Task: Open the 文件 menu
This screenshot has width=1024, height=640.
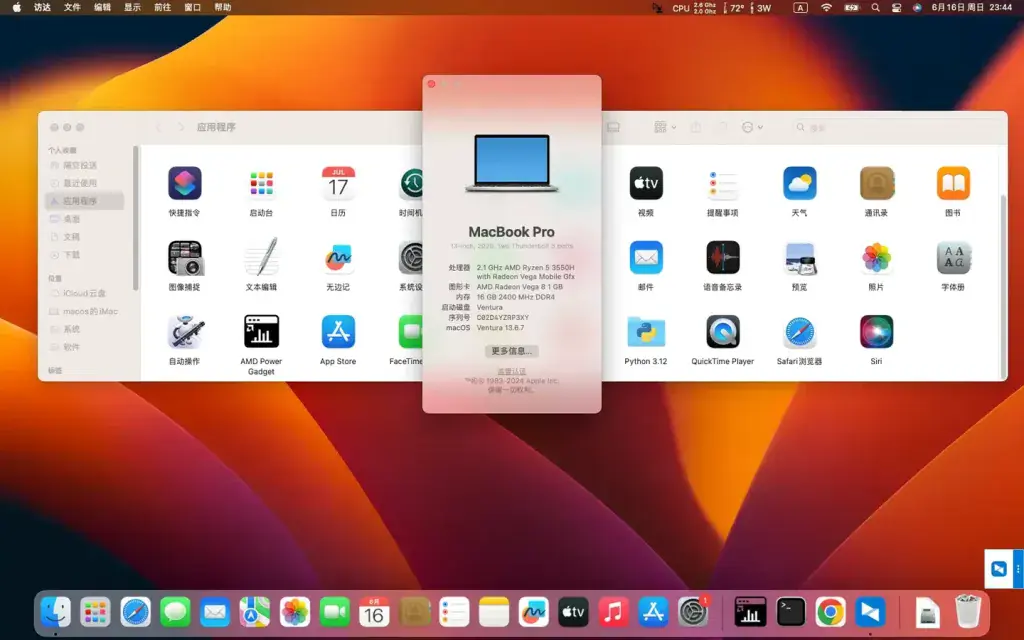Action: coord(72,7)
